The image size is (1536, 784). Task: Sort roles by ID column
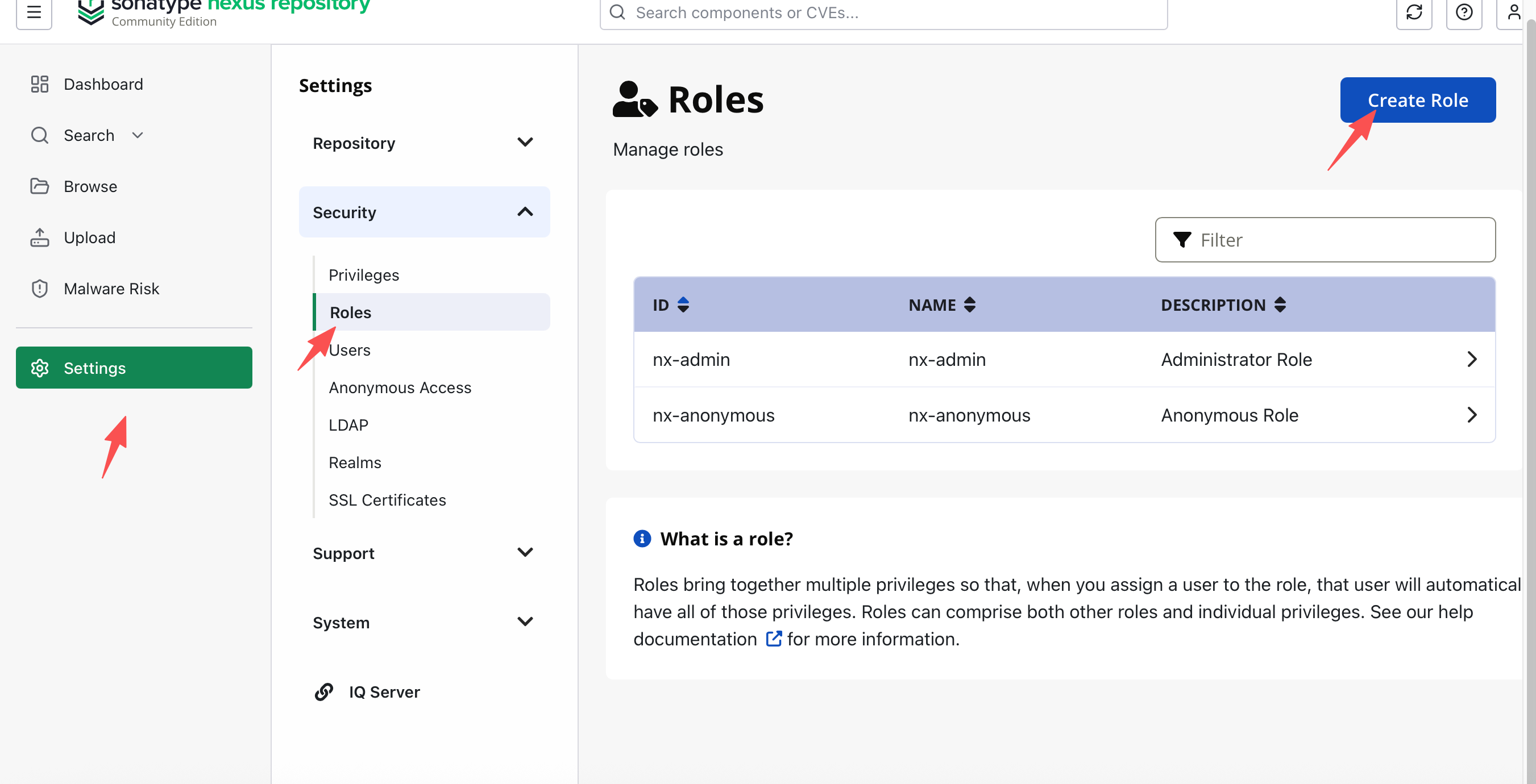pyautogui.click(x=683, y=305)
